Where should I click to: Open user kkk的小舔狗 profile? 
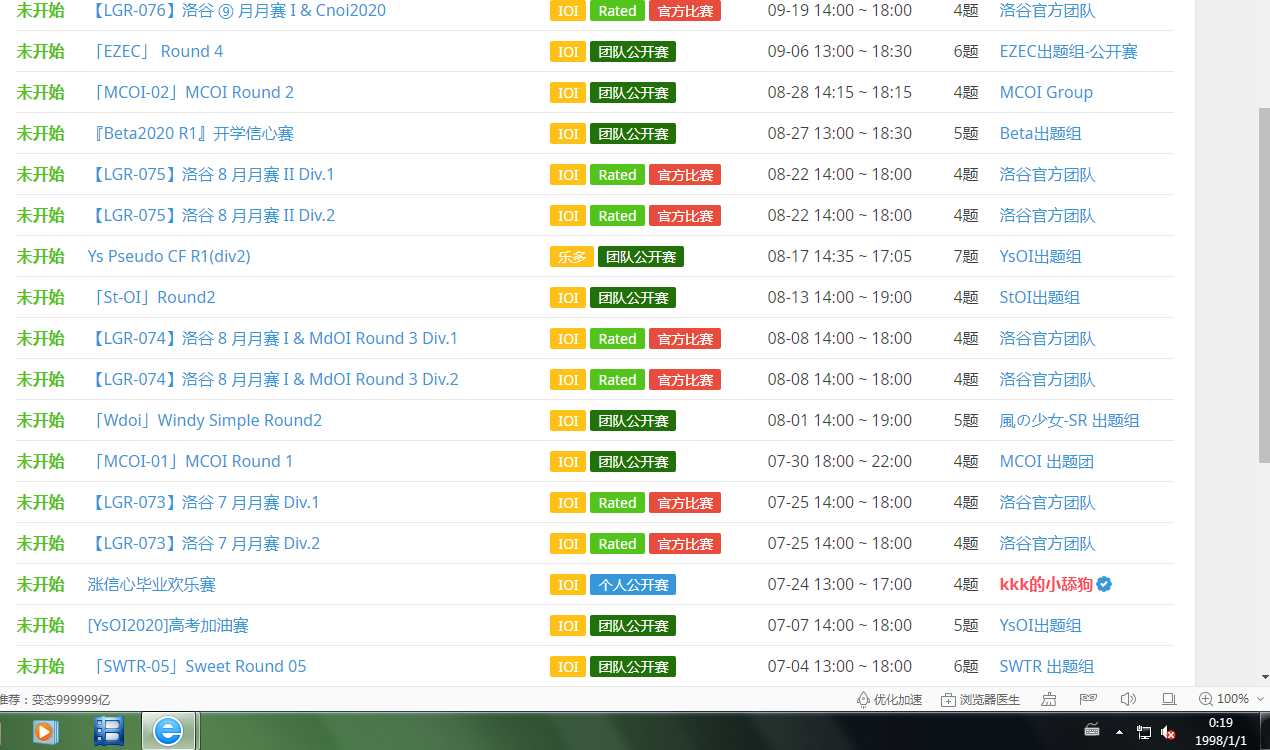point(1046,584)
